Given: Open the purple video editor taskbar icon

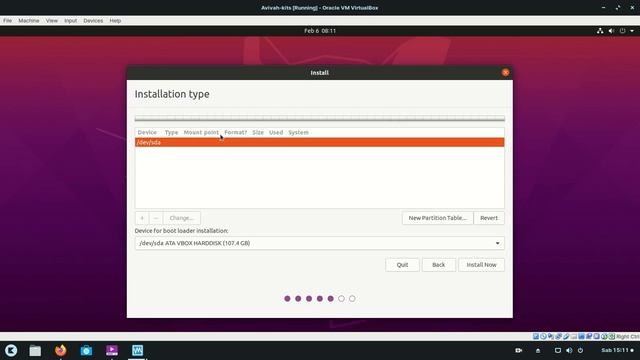Looking at the screenshot, I should 111,350.
